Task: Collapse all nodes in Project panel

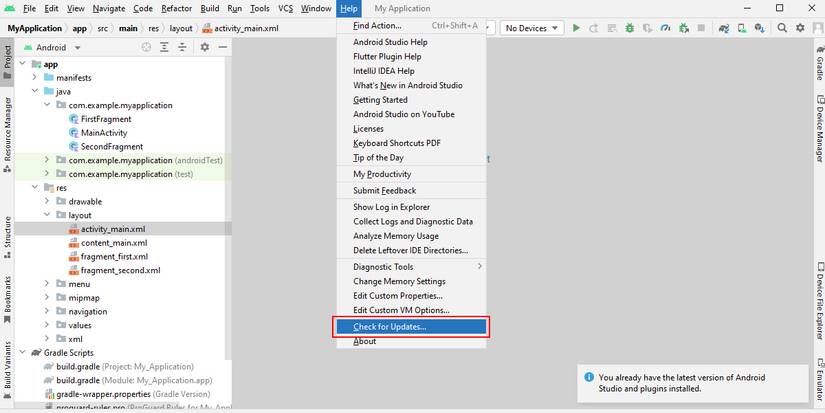Action: coord(183,47)
